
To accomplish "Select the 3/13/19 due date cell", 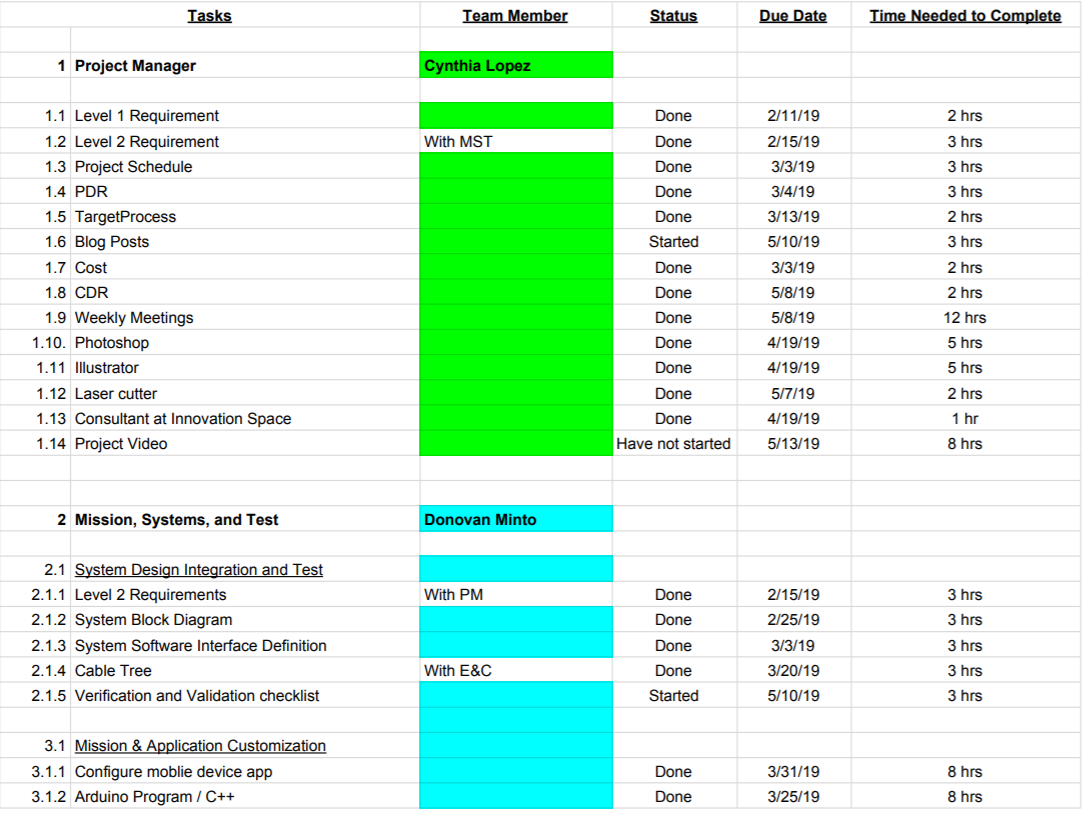I will [x=792, y=217].
